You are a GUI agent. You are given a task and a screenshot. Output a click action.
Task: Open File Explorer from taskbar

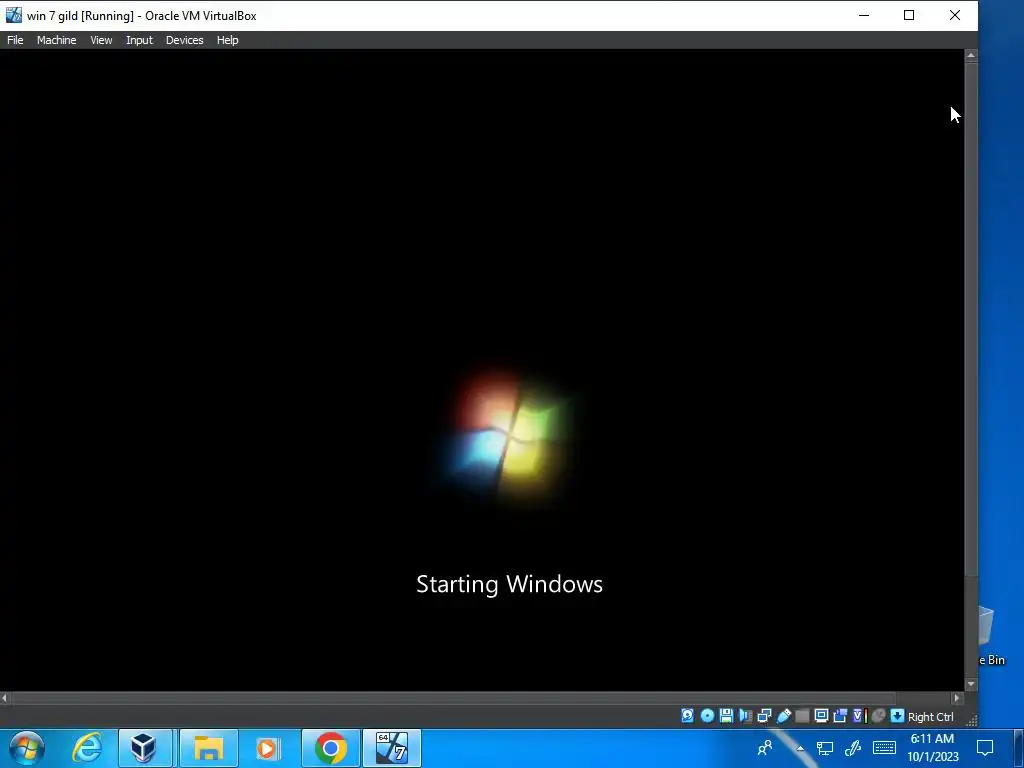click(208, 748)
